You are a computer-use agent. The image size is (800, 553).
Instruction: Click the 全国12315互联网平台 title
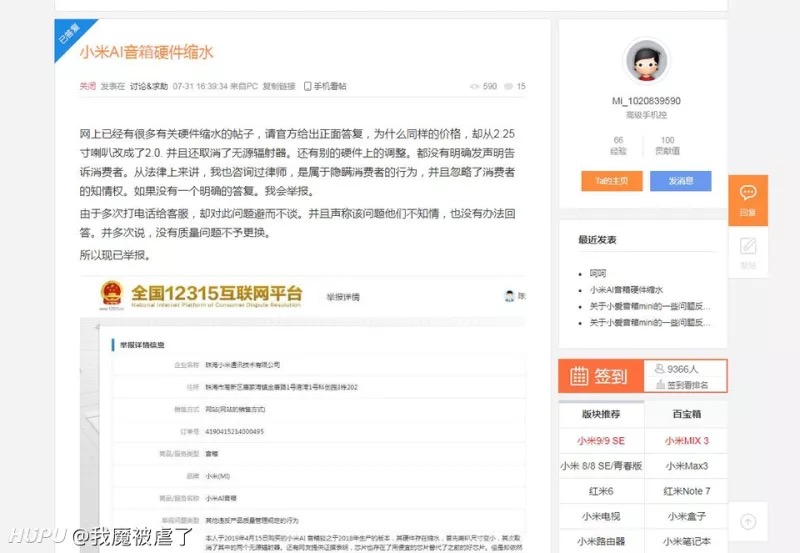216,293
